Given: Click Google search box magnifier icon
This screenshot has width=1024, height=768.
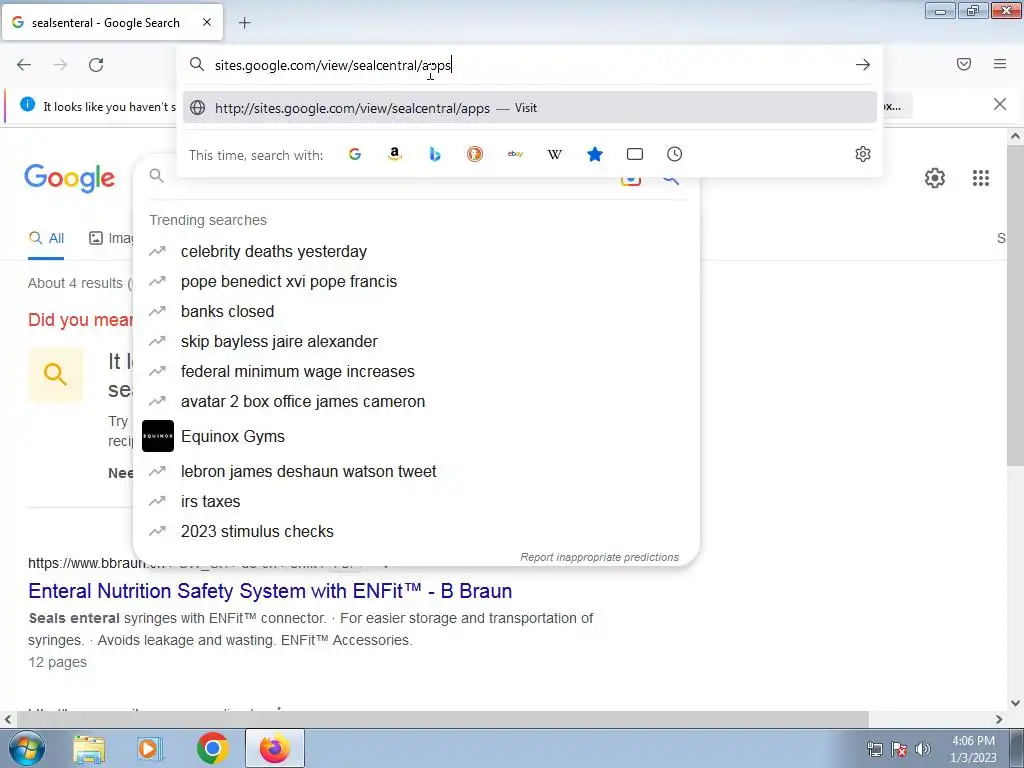Looking at the screenshot, I should (156, 175).
